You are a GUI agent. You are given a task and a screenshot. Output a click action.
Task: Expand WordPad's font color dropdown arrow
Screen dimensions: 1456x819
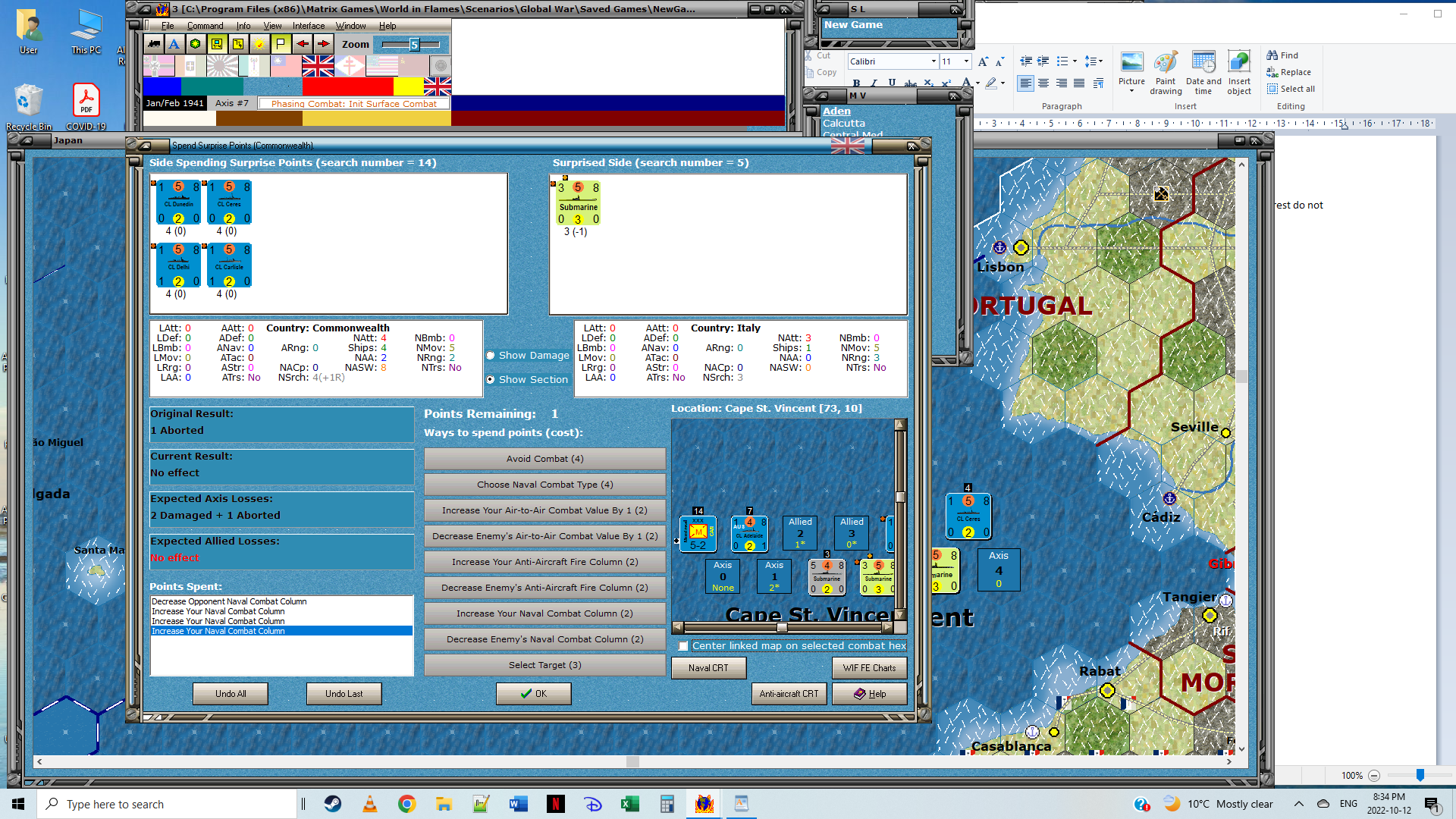tap(977, 83)
